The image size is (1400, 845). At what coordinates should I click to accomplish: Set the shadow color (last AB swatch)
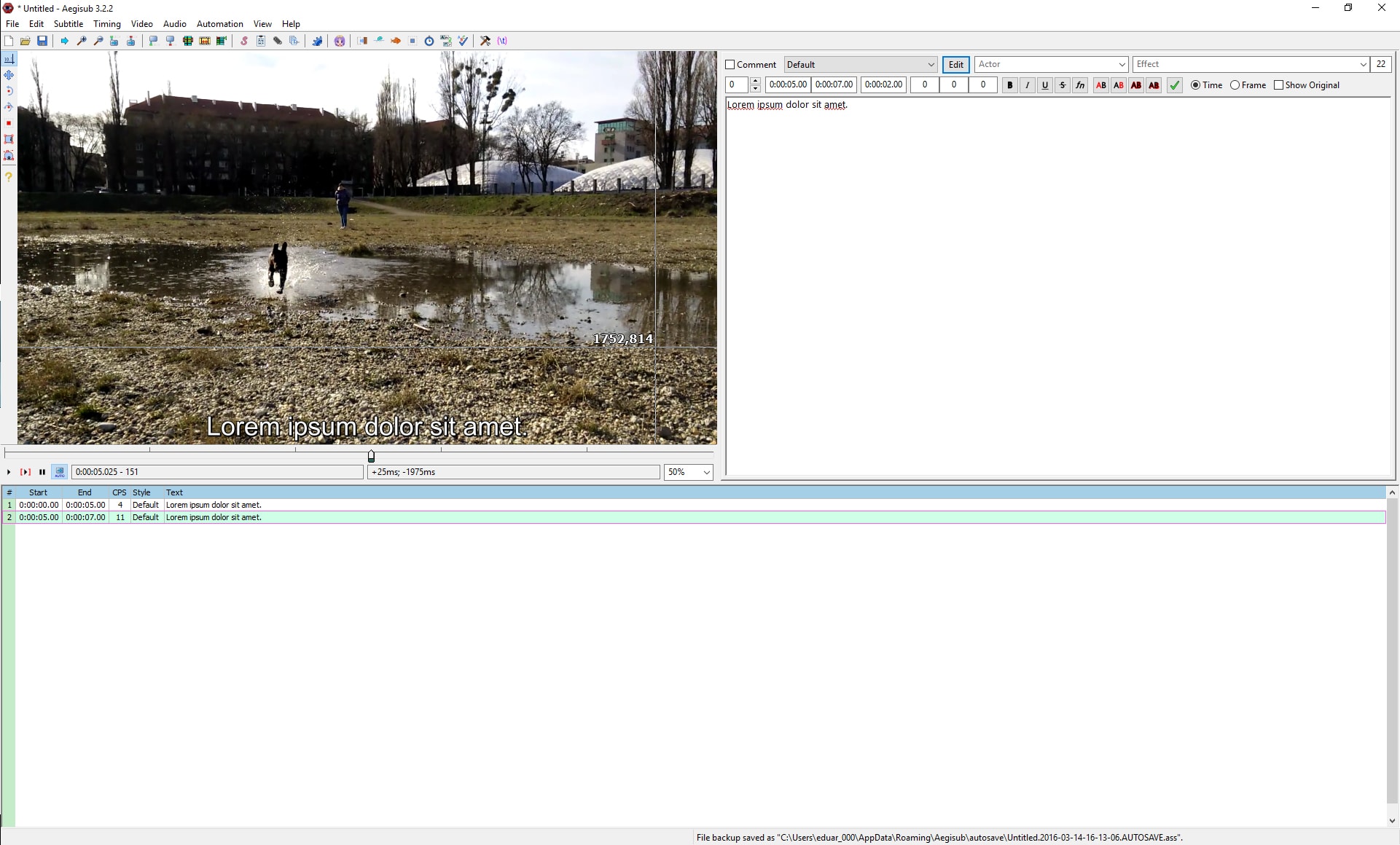[x=1154, y=85]
